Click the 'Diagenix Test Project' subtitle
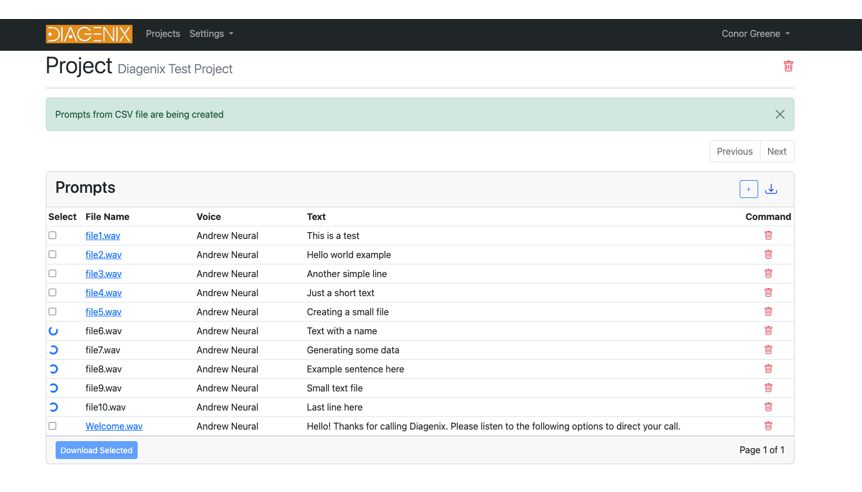The width and height of the screenshot is (862, 492). 175,69
